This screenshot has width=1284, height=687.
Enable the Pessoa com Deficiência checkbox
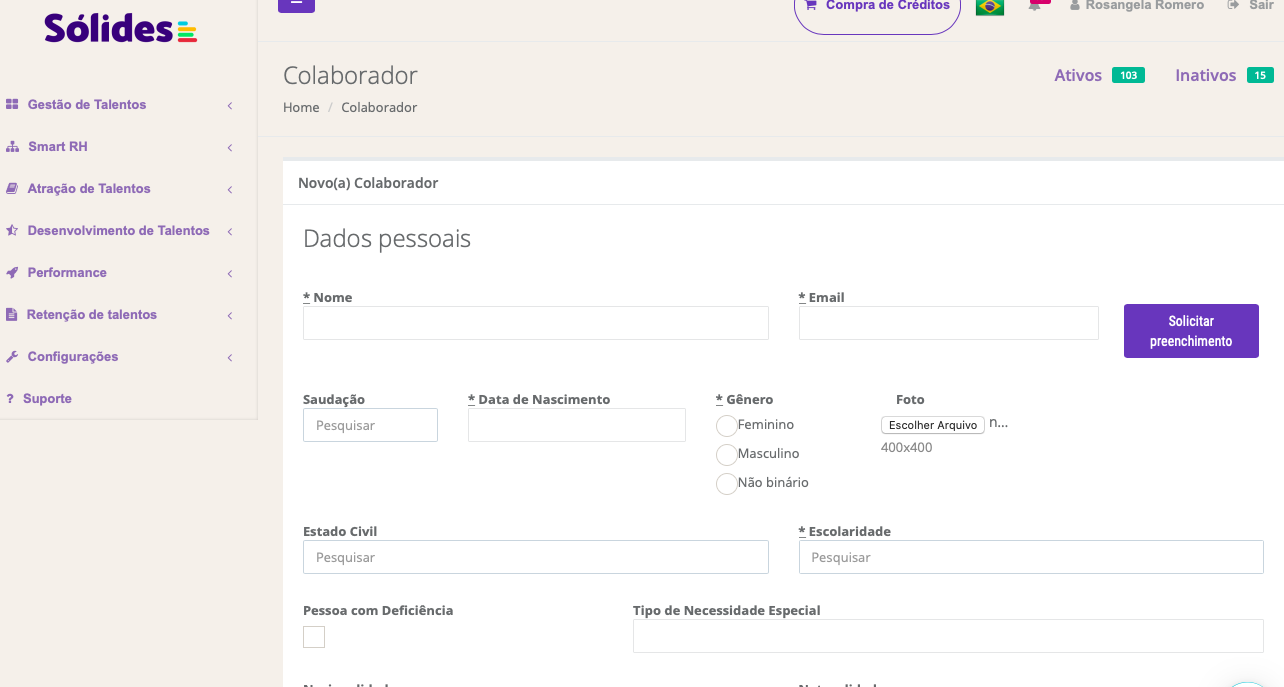[x=313, y=636]
